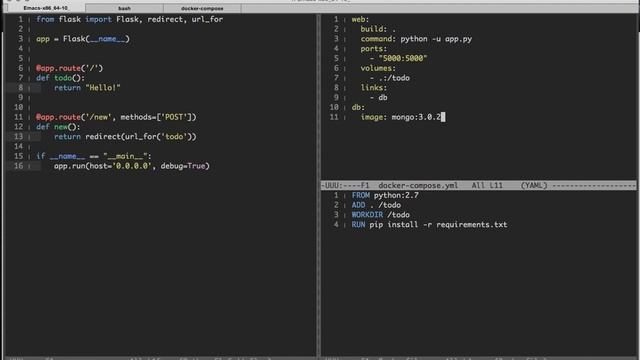Click the 'volumes:' YAML key

[x=378, y=68]
